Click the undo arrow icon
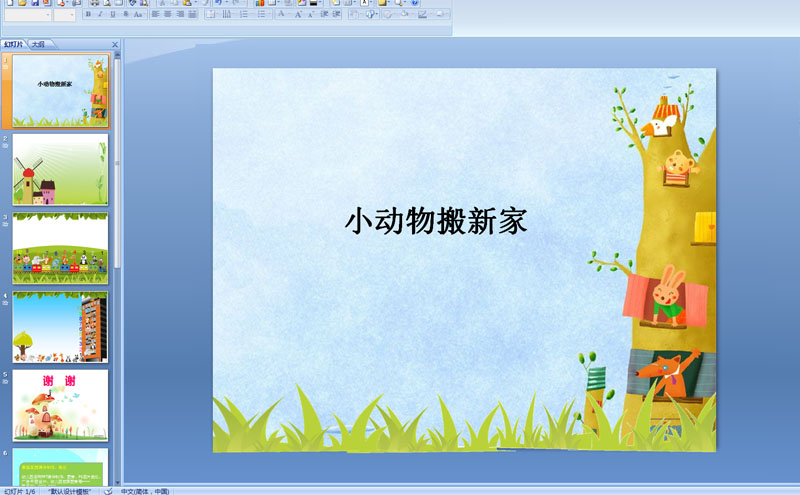The width and height of the screenshot is (800, 495). click(218, 3)
